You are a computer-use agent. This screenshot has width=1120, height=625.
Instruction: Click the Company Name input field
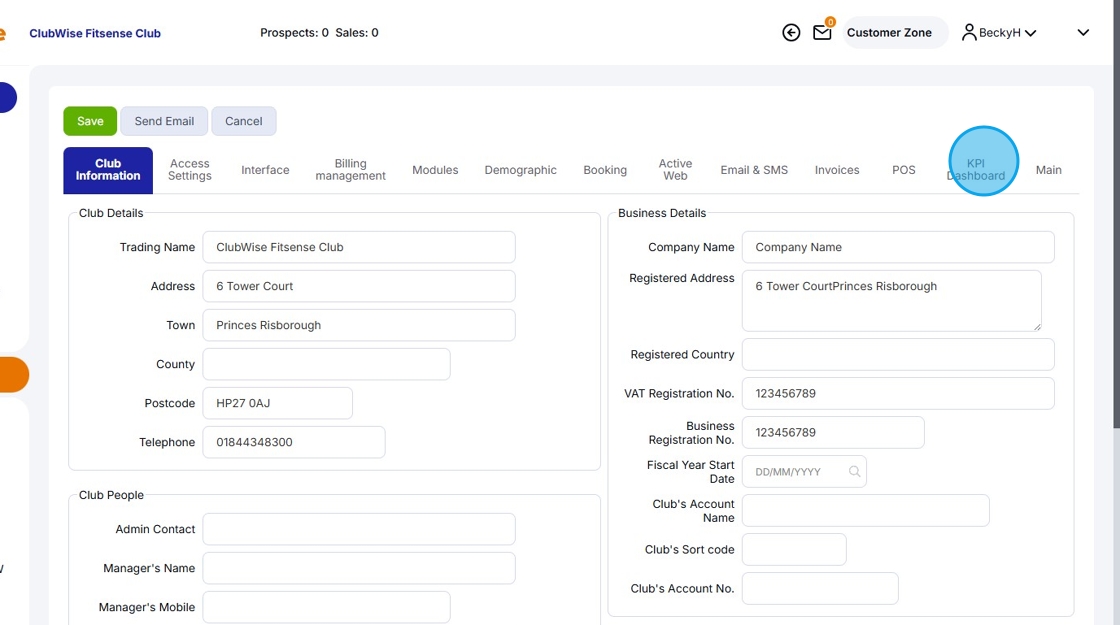(x=898, y=247)
